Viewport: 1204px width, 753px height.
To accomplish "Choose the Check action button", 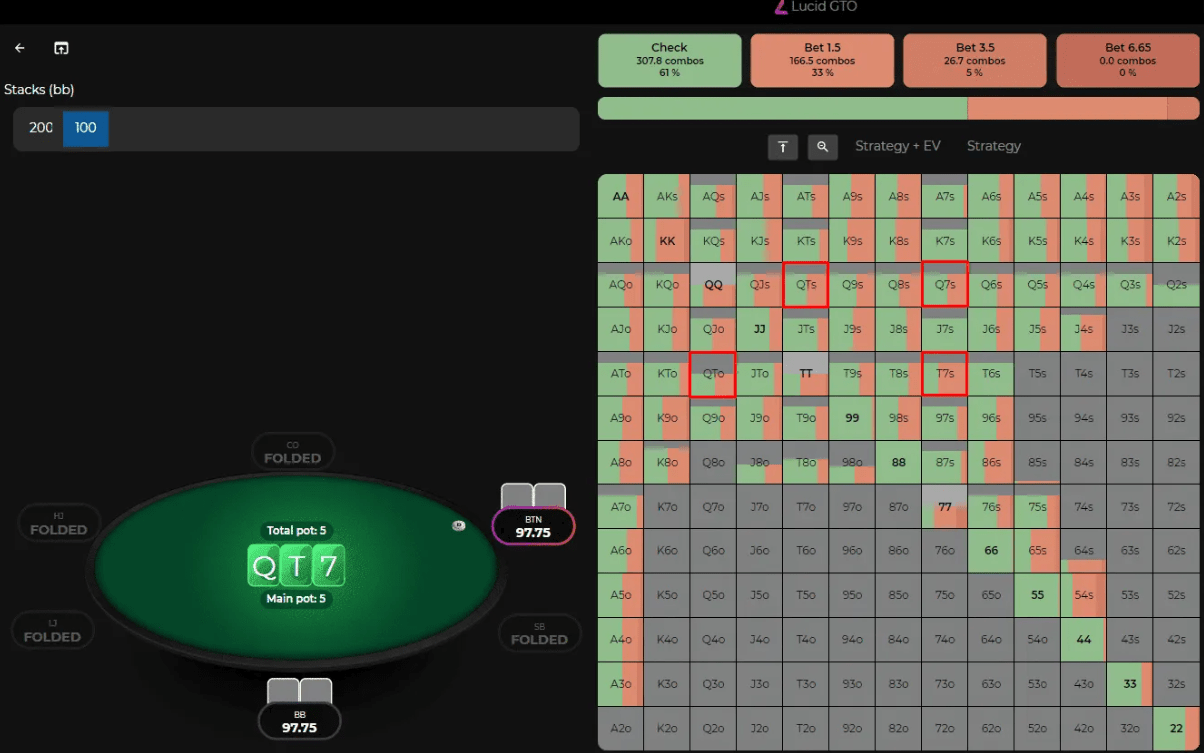I will tap(669, 60).
